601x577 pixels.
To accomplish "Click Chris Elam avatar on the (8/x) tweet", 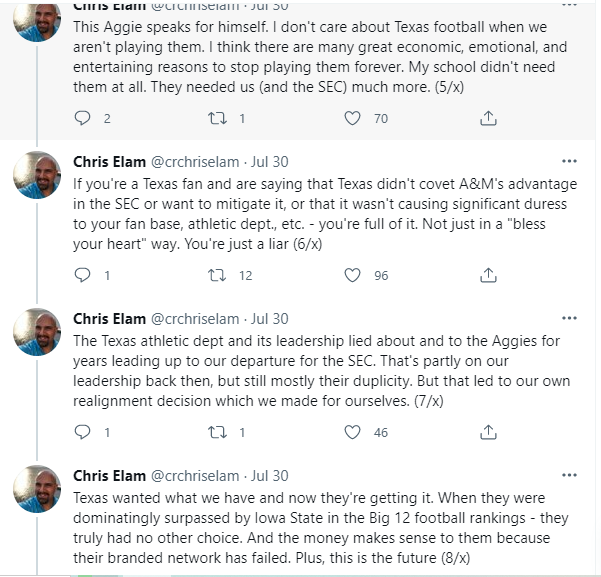I will (37, 489).
